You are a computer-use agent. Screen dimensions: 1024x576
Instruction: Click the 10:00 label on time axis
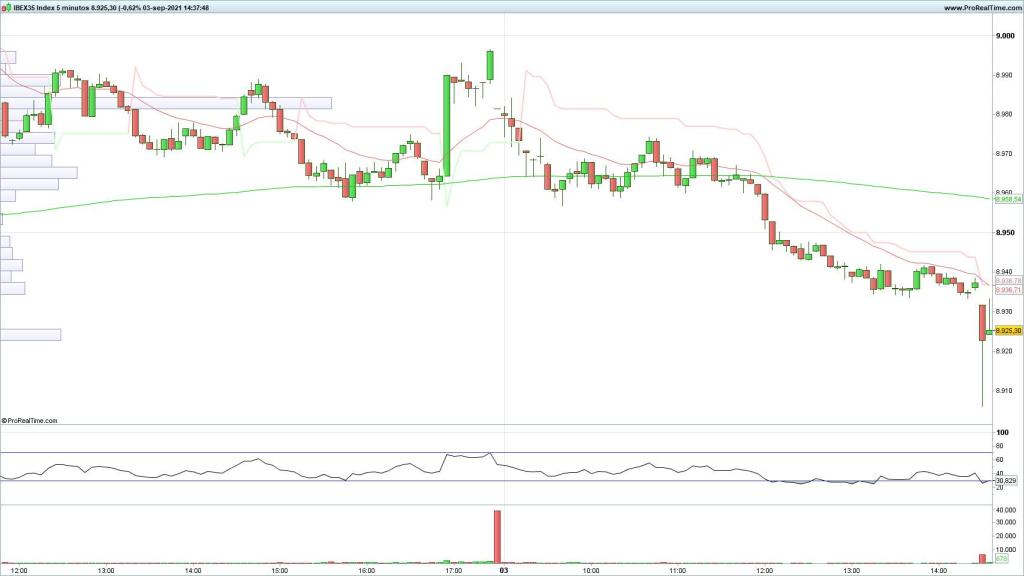pyautogui.click(x=590, y=571)
